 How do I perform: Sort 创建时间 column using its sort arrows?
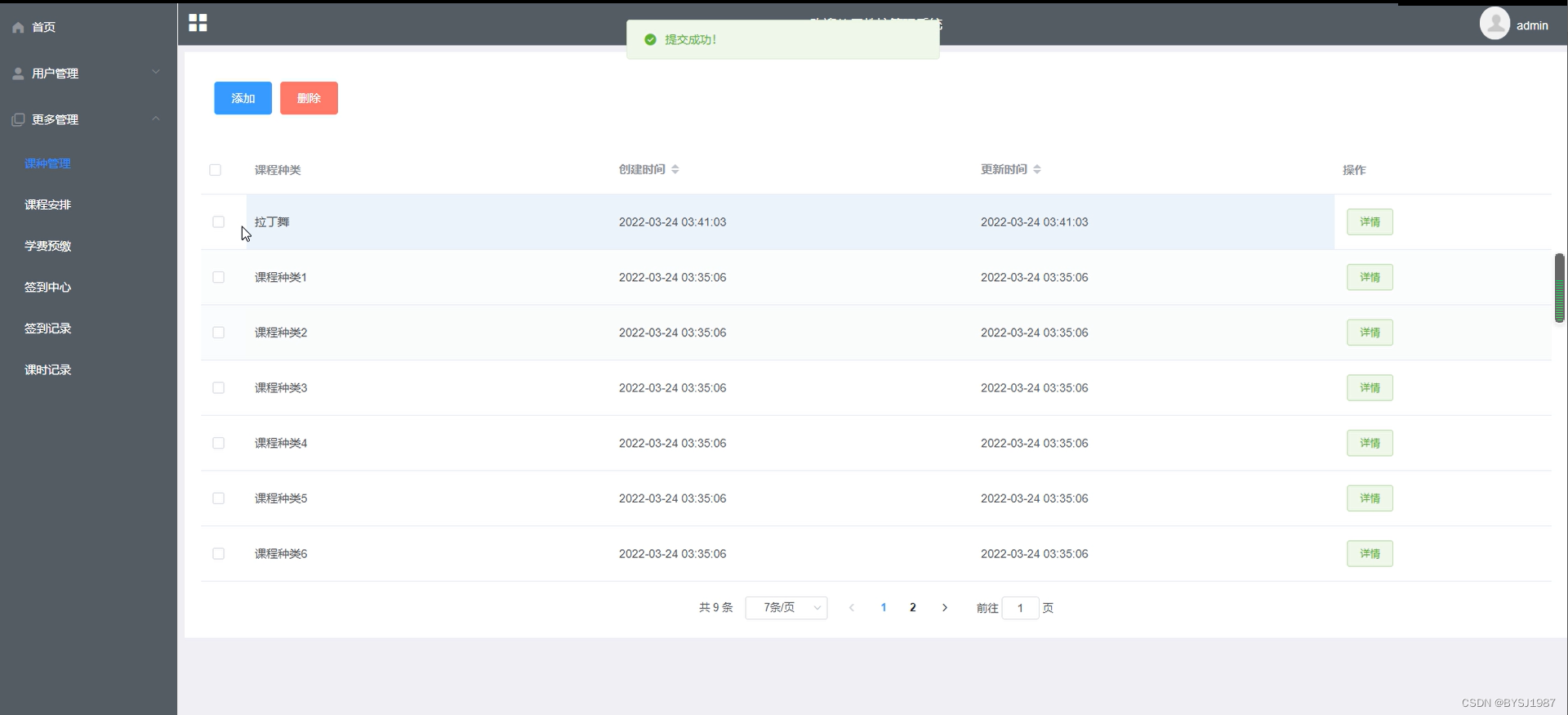tap(675, 169)
